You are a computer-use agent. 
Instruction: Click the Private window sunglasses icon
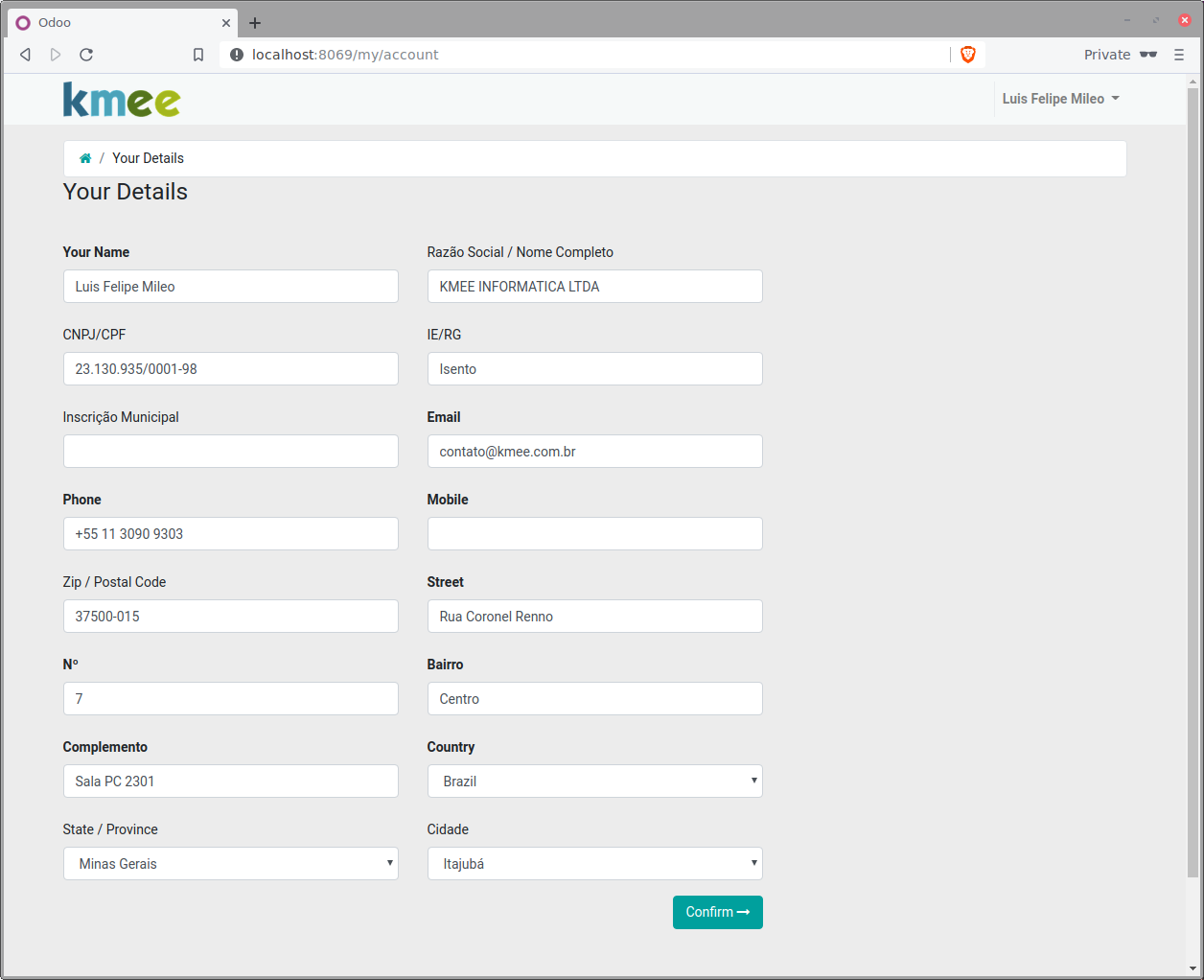(x=1148, y=55)
